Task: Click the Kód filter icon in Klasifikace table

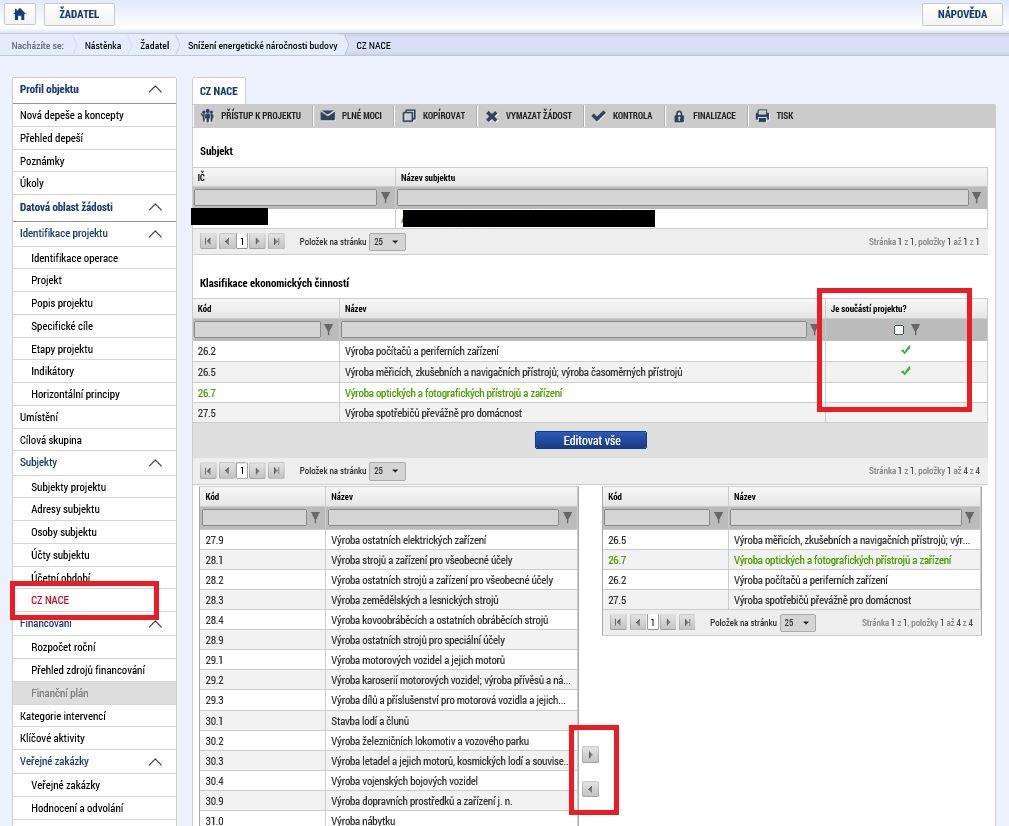Action: [x=329, y=329]
